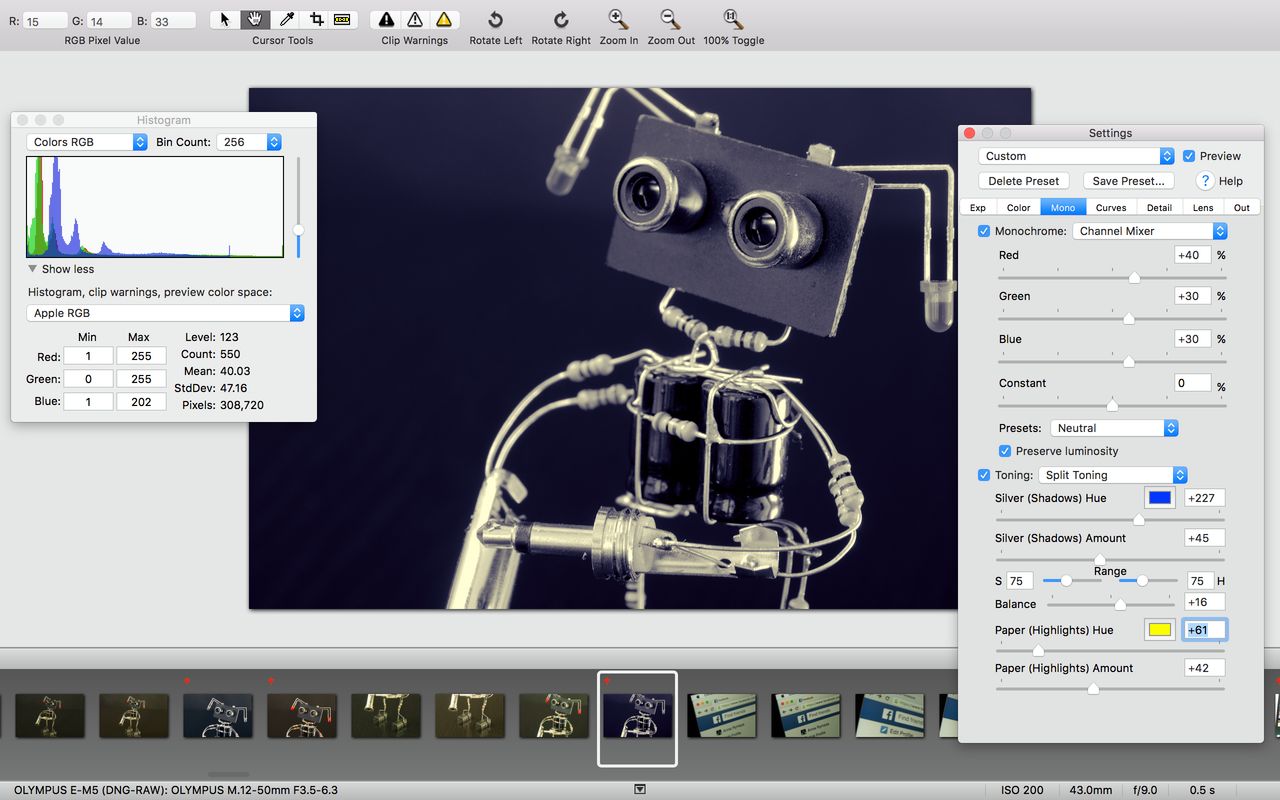Click the Rotate Left icon
The image size is (1280, 800).
coord(495,19)
